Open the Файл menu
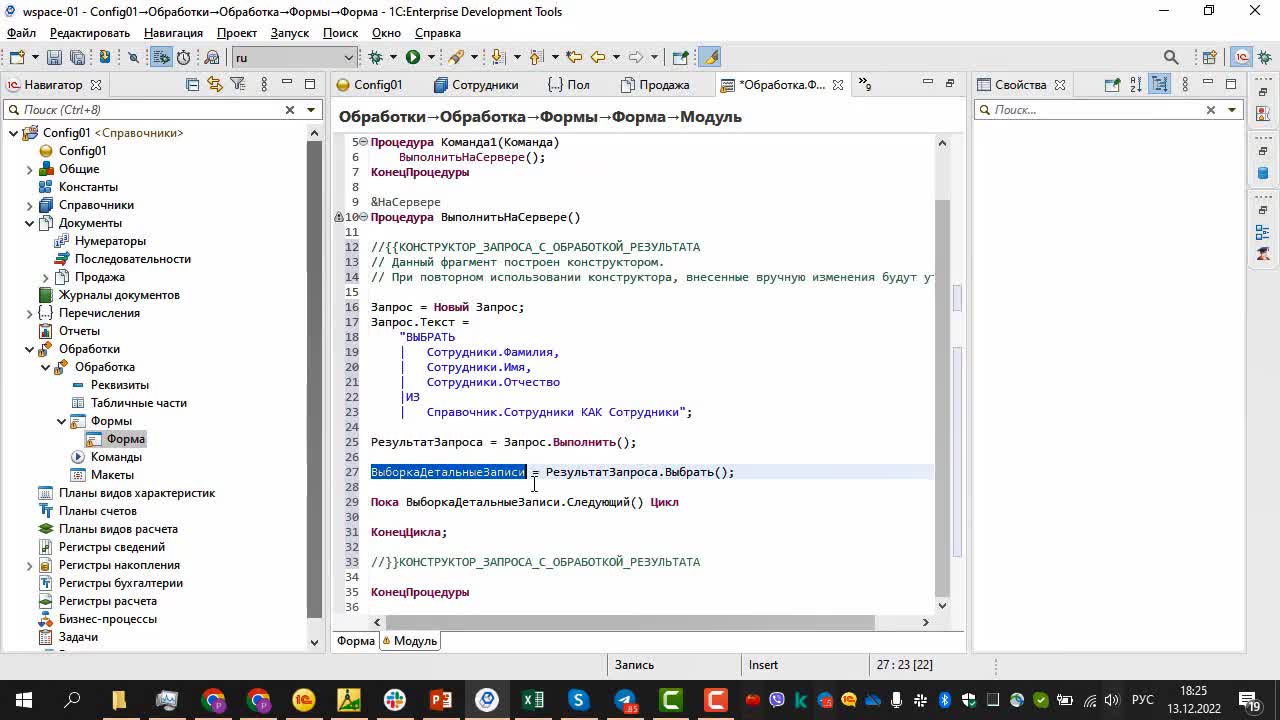Screen dimensions: 1280x720 (21, 33)
